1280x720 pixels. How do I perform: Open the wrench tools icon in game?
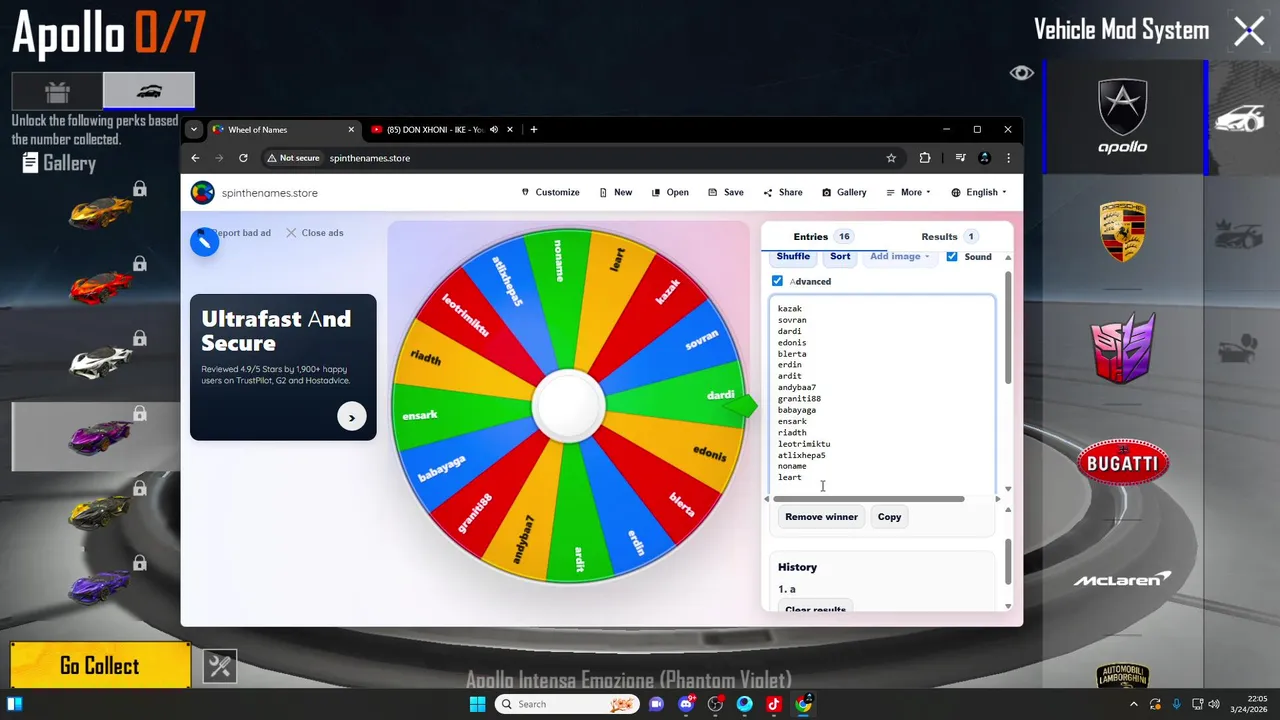(x=220, y=666)
